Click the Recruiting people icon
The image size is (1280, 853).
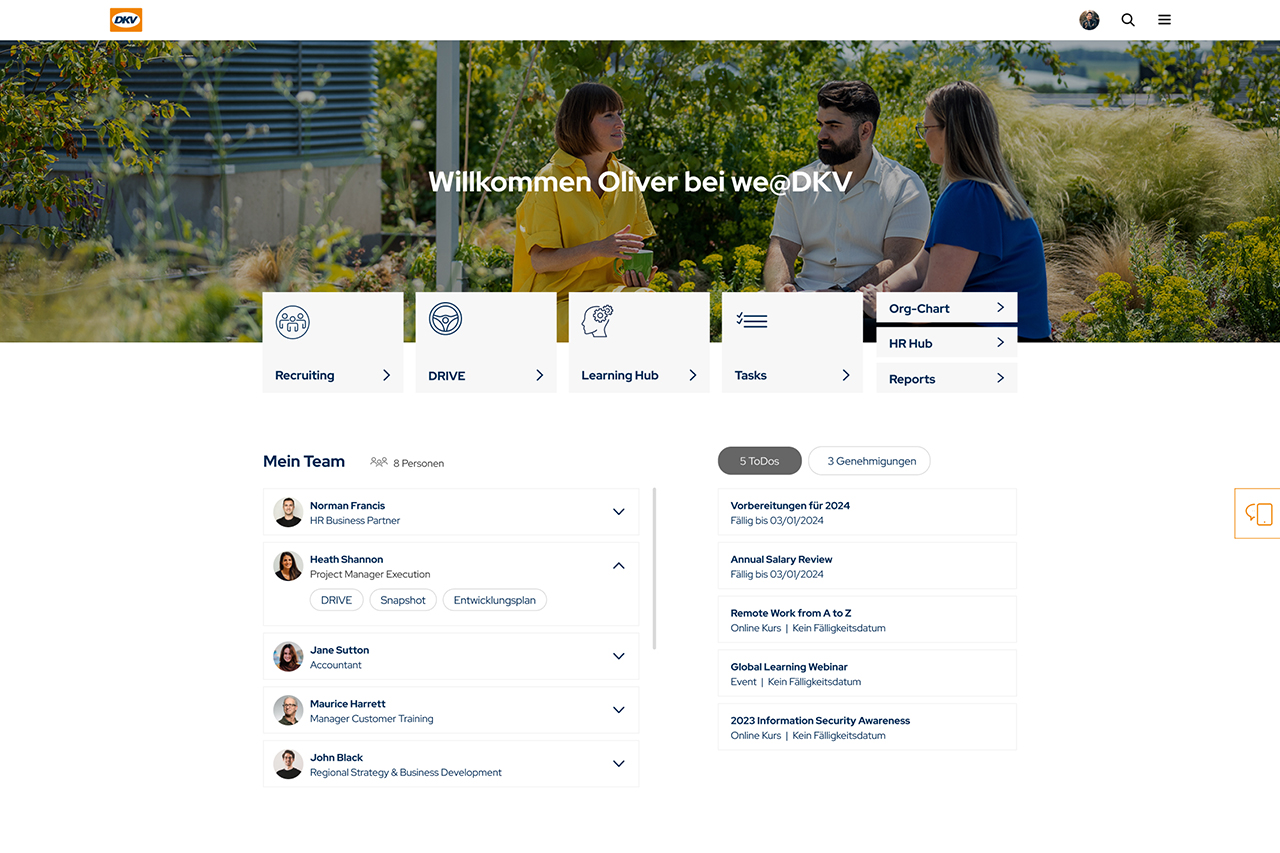[x=293, y=322]
